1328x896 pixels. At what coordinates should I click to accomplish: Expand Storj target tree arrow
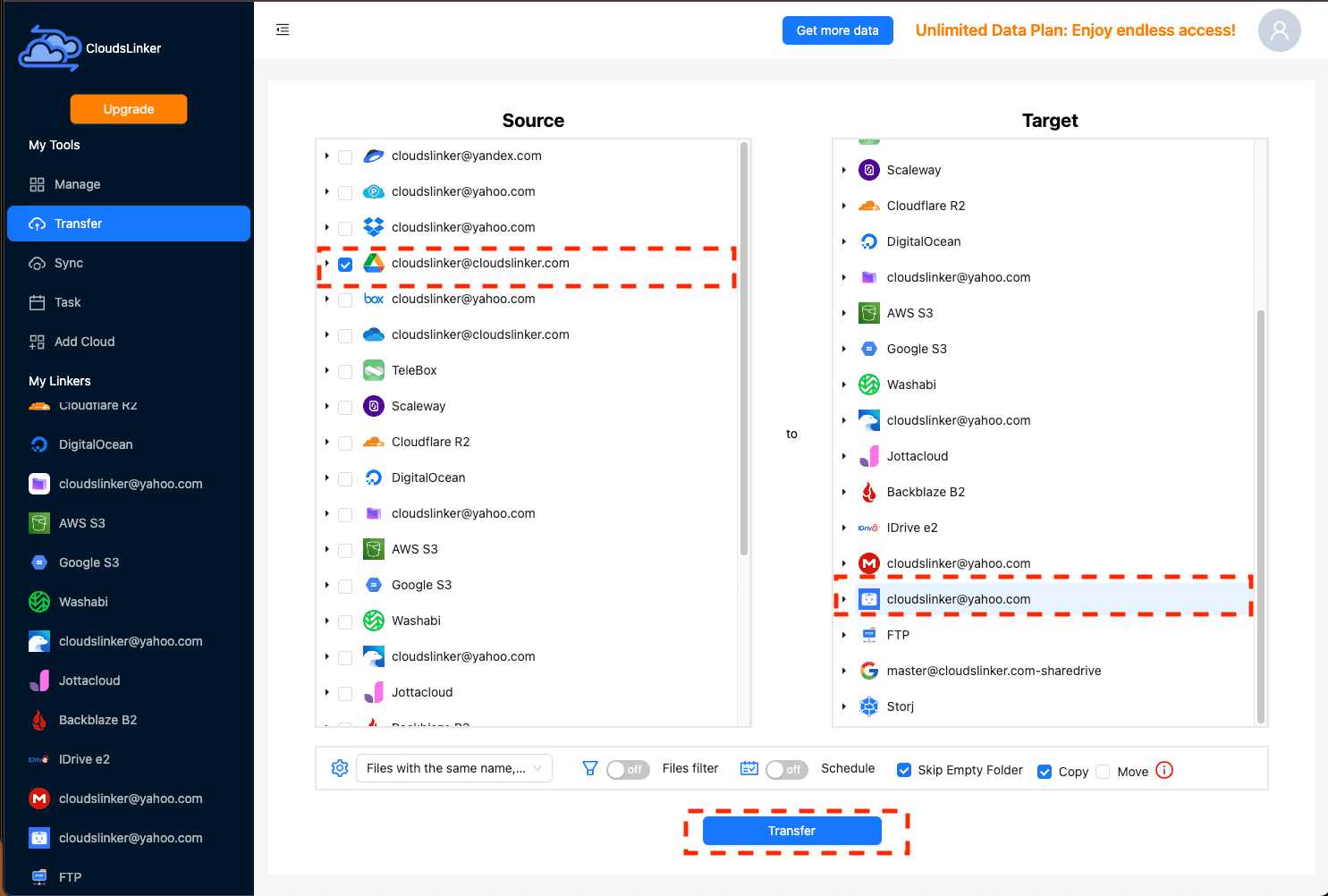843,706
